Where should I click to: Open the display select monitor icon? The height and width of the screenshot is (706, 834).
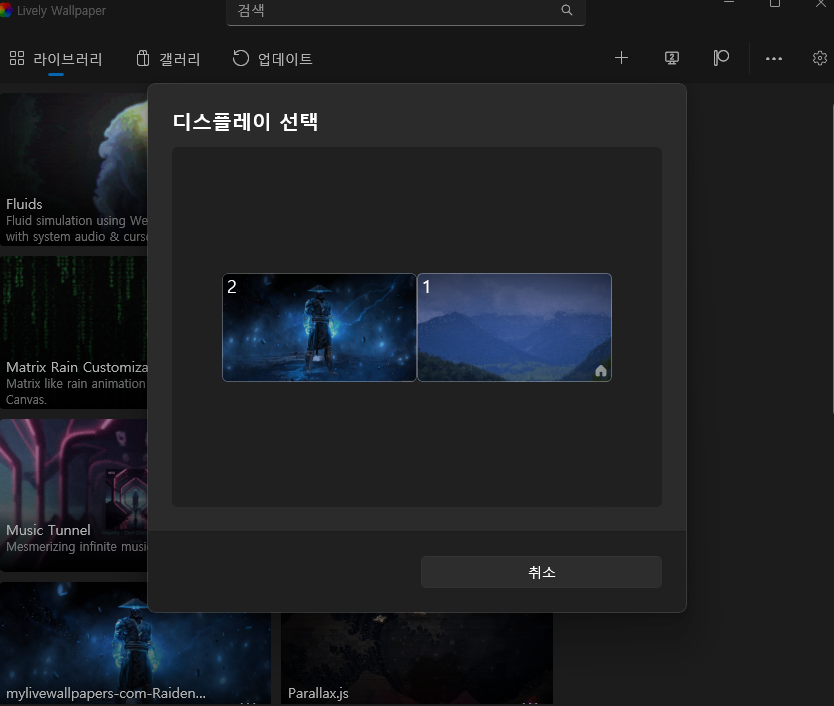[671, 58]
